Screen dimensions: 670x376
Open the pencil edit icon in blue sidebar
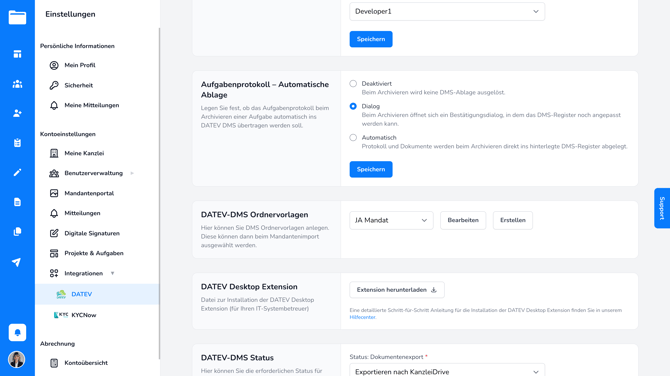[x=17, y=172]
